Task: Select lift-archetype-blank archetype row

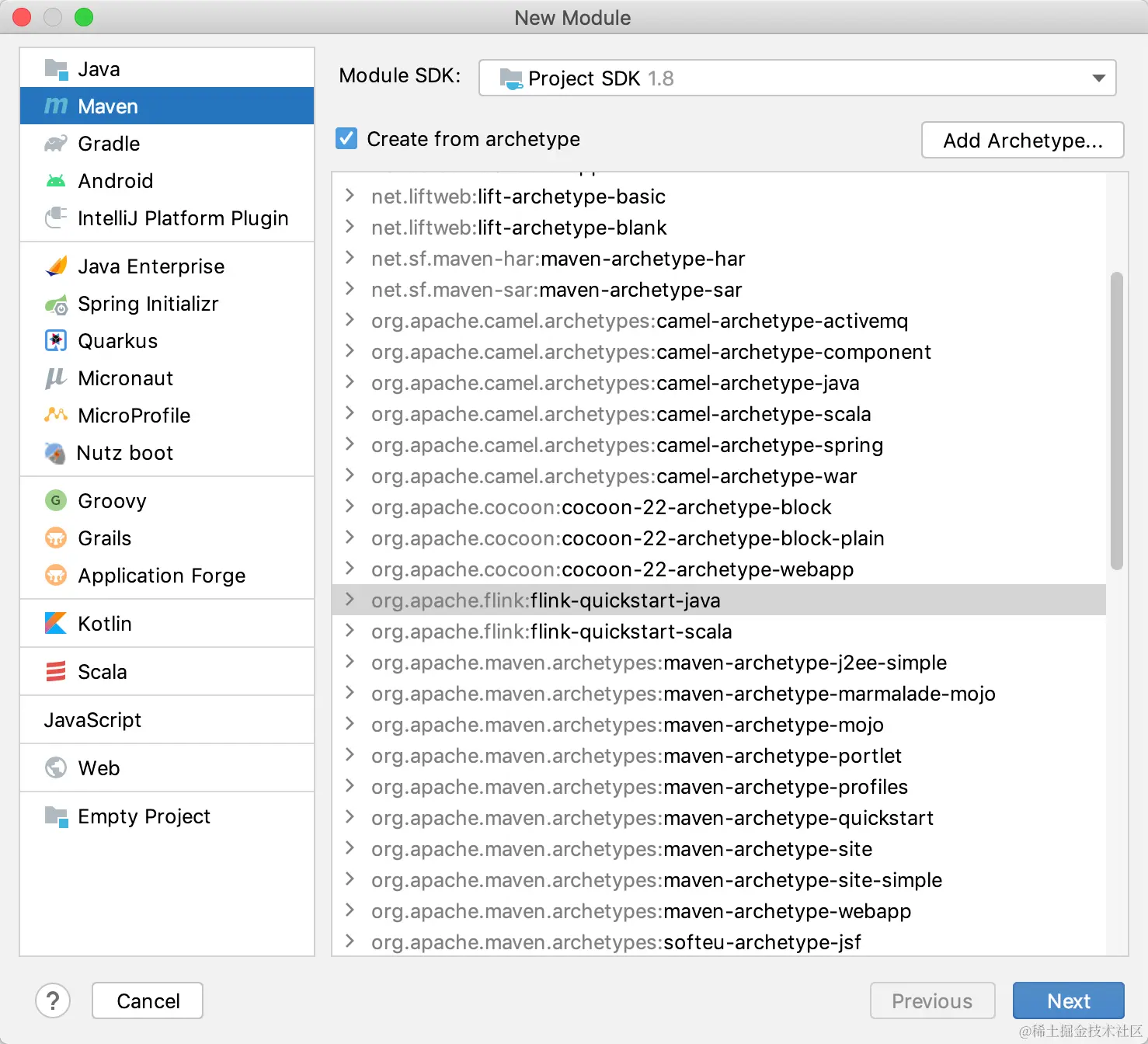Action: tap(718, 228)
